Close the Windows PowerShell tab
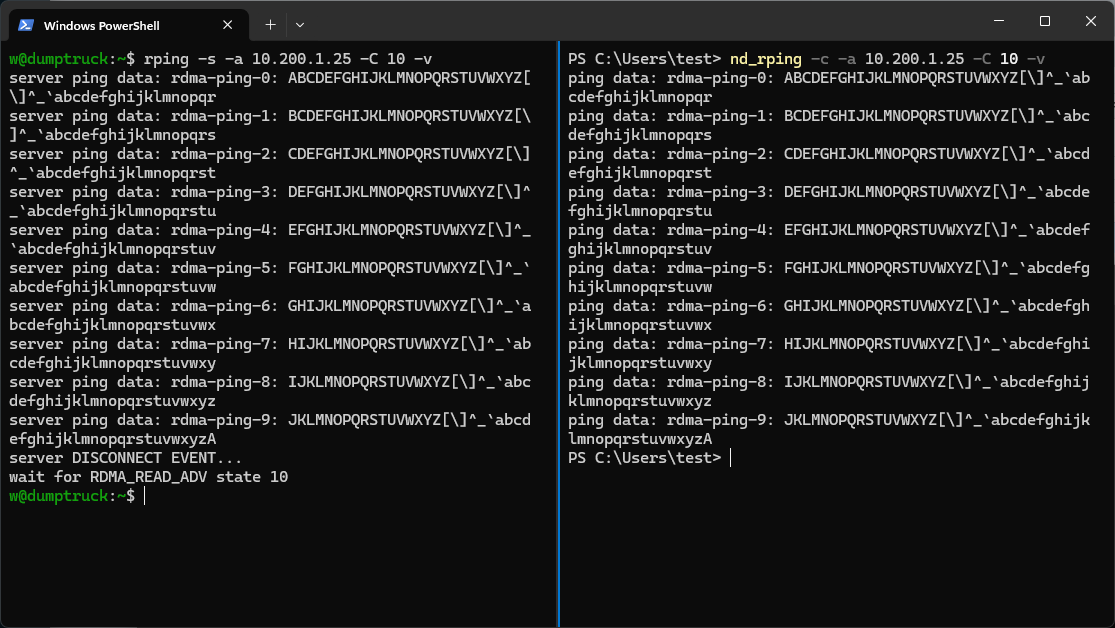 (230, 24)
